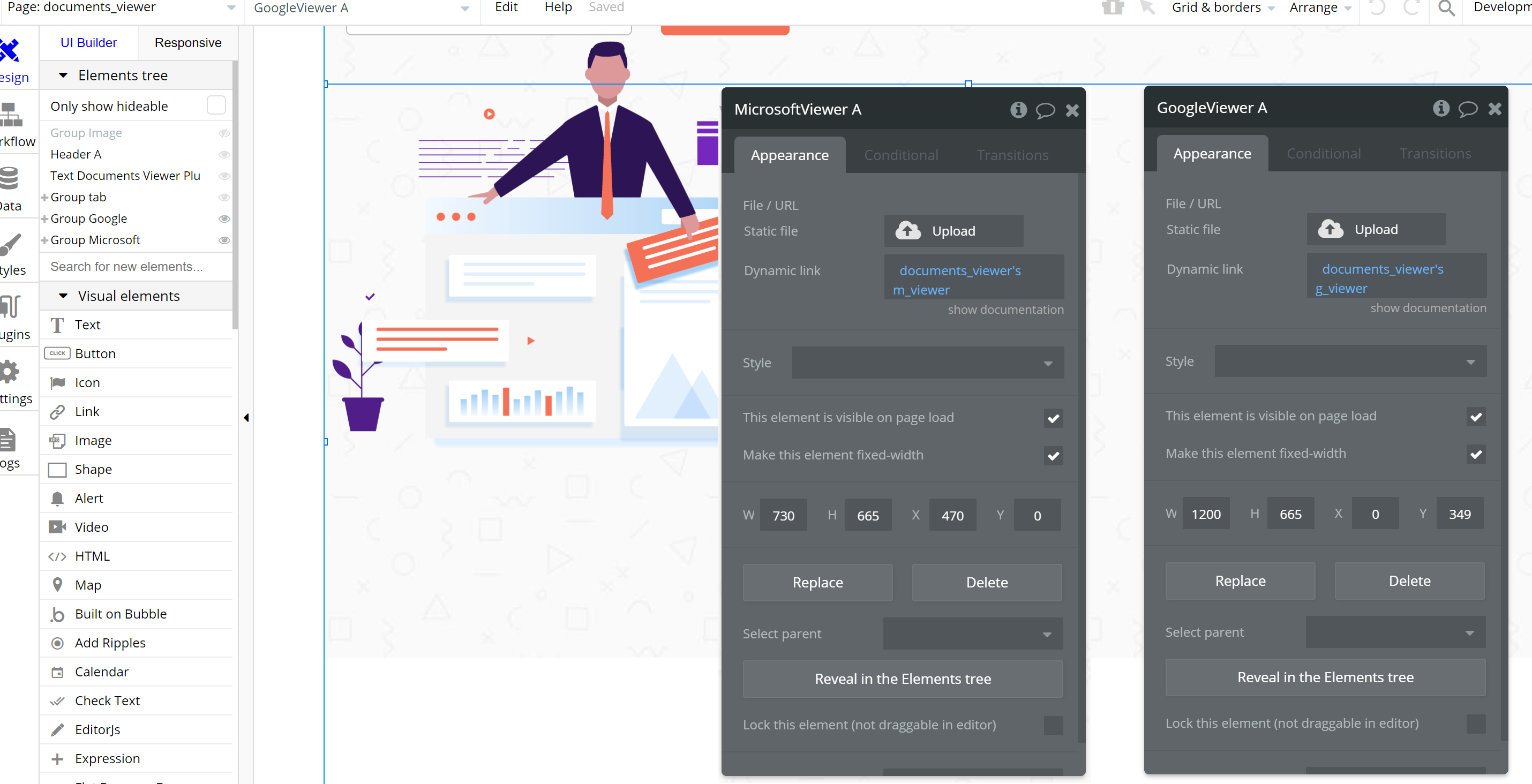This screenshot has width=1532, height=784.
Task: Collapse the Visual elements section
Action: pyautogui.click(x=63, y=296)
